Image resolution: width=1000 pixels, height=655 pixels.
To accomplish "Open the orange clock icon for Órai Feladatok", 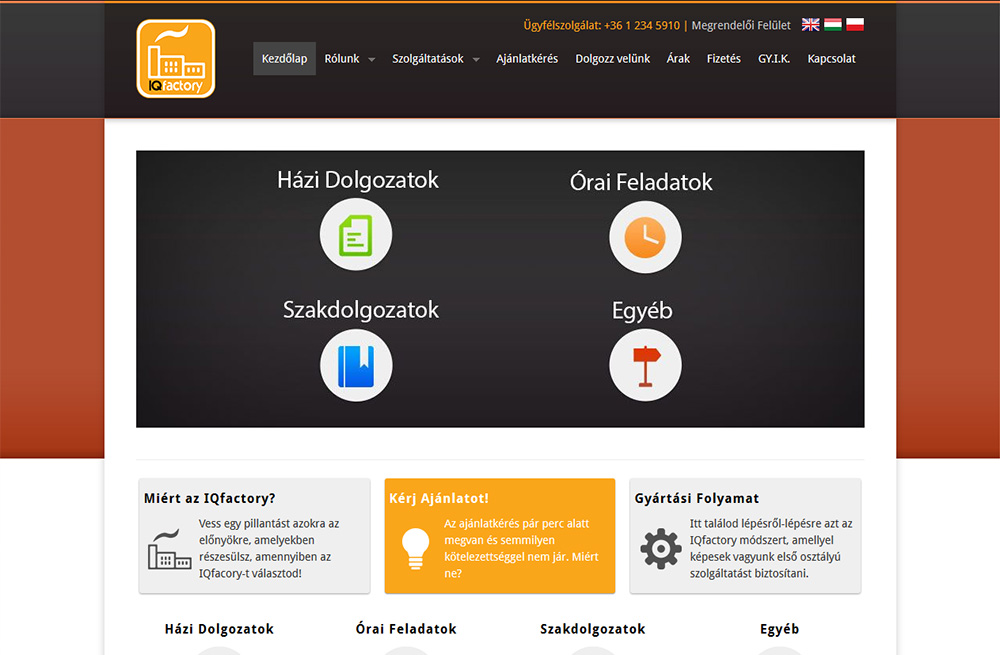I will [x=645, y=237].
